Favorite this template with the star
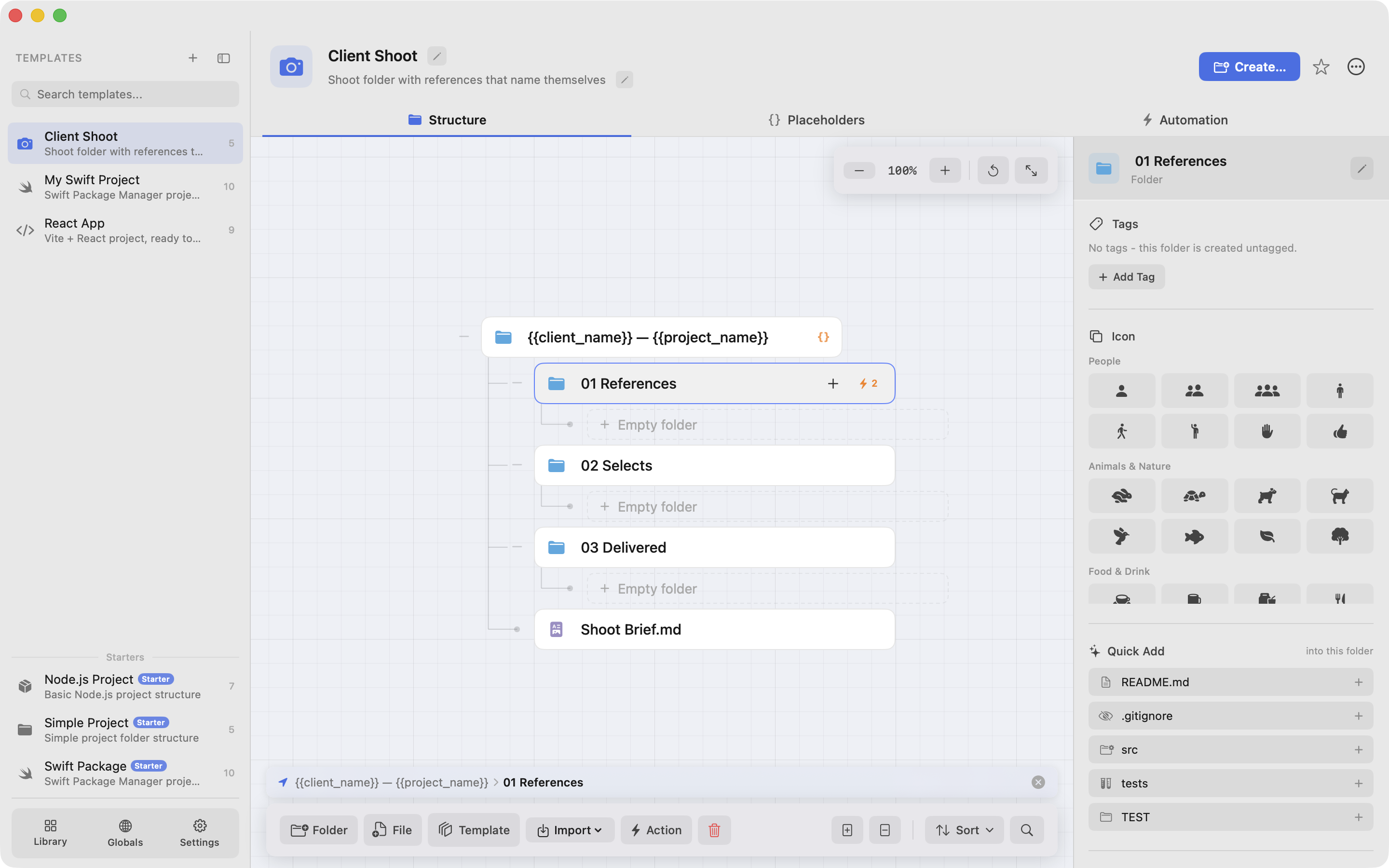 tap(1321, 67)
